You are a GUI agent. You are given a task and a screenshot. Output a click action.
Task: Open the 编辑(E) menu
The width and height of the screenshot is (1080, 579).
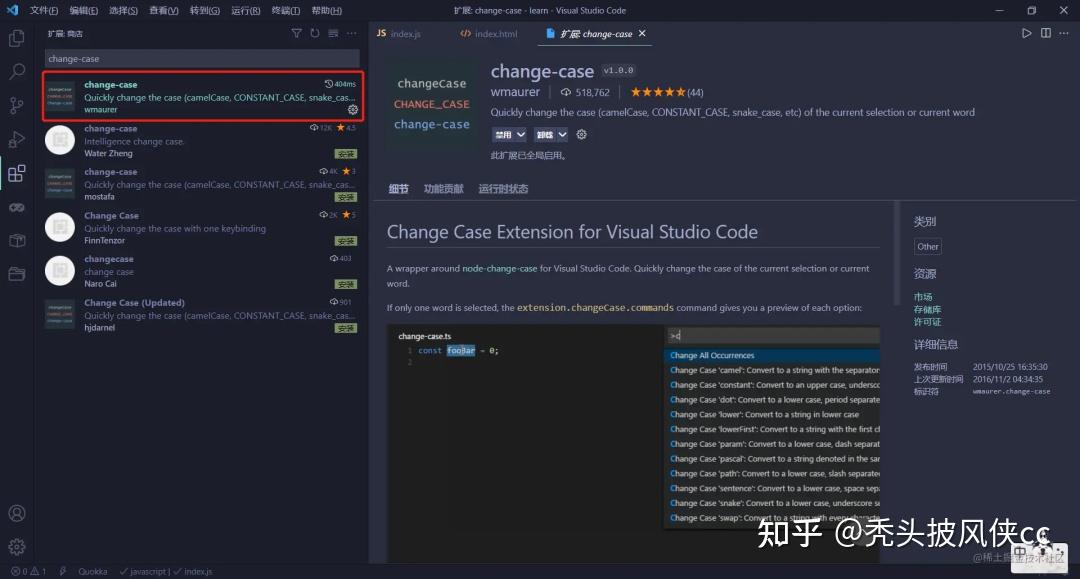83,10
